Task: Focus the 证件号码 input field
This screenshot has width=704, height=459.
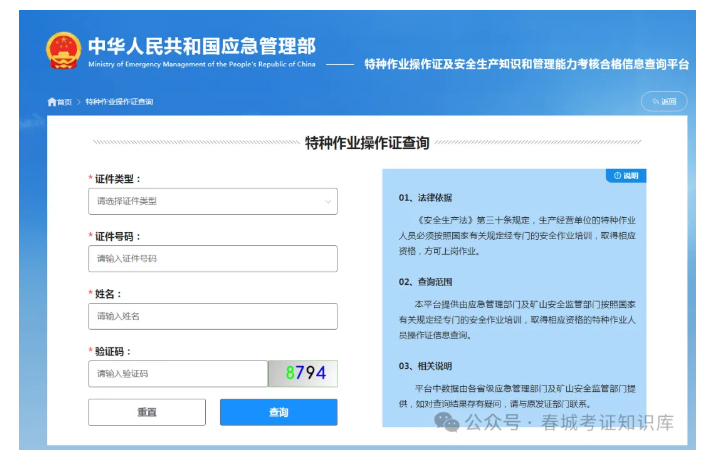Action: pyautogui.click(x=212, y=258)
